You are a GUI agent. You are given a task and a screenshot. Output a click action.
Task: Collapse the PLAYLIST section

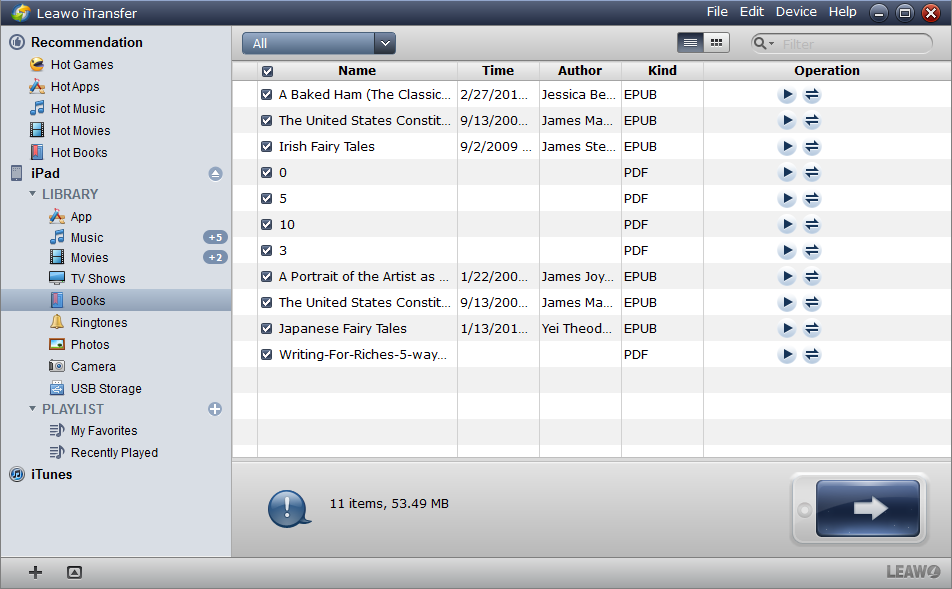coord(33,409)
